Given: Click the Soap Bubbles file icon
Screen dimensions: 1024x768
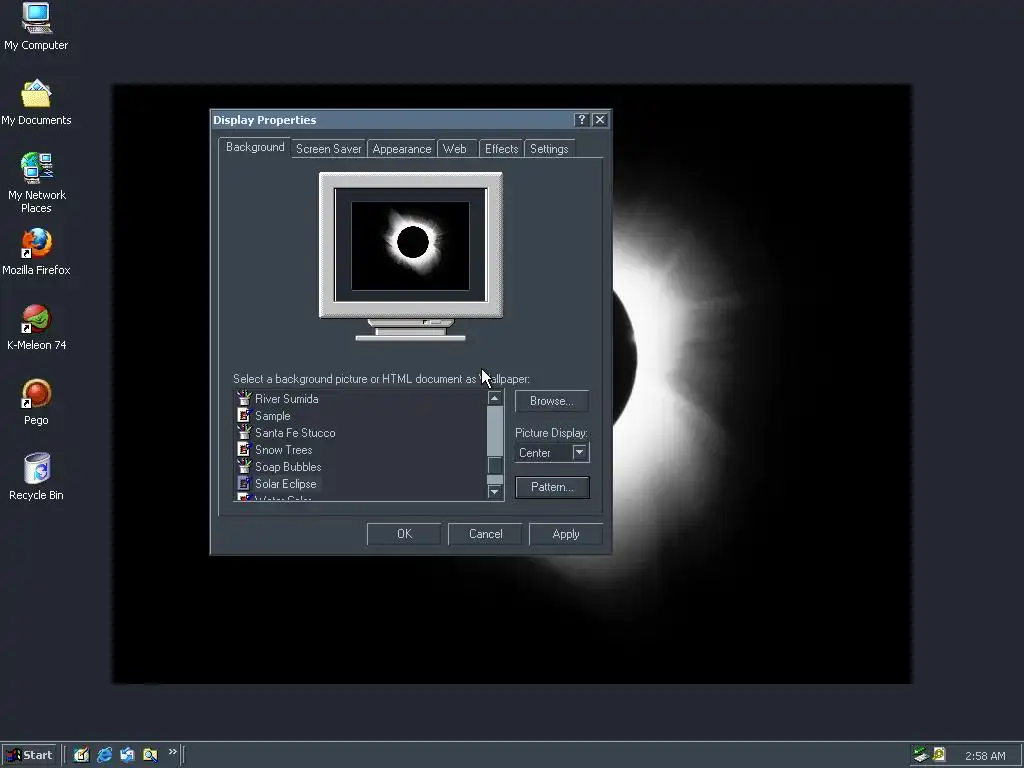Looking at the screenshot, I should coord(244,466).
